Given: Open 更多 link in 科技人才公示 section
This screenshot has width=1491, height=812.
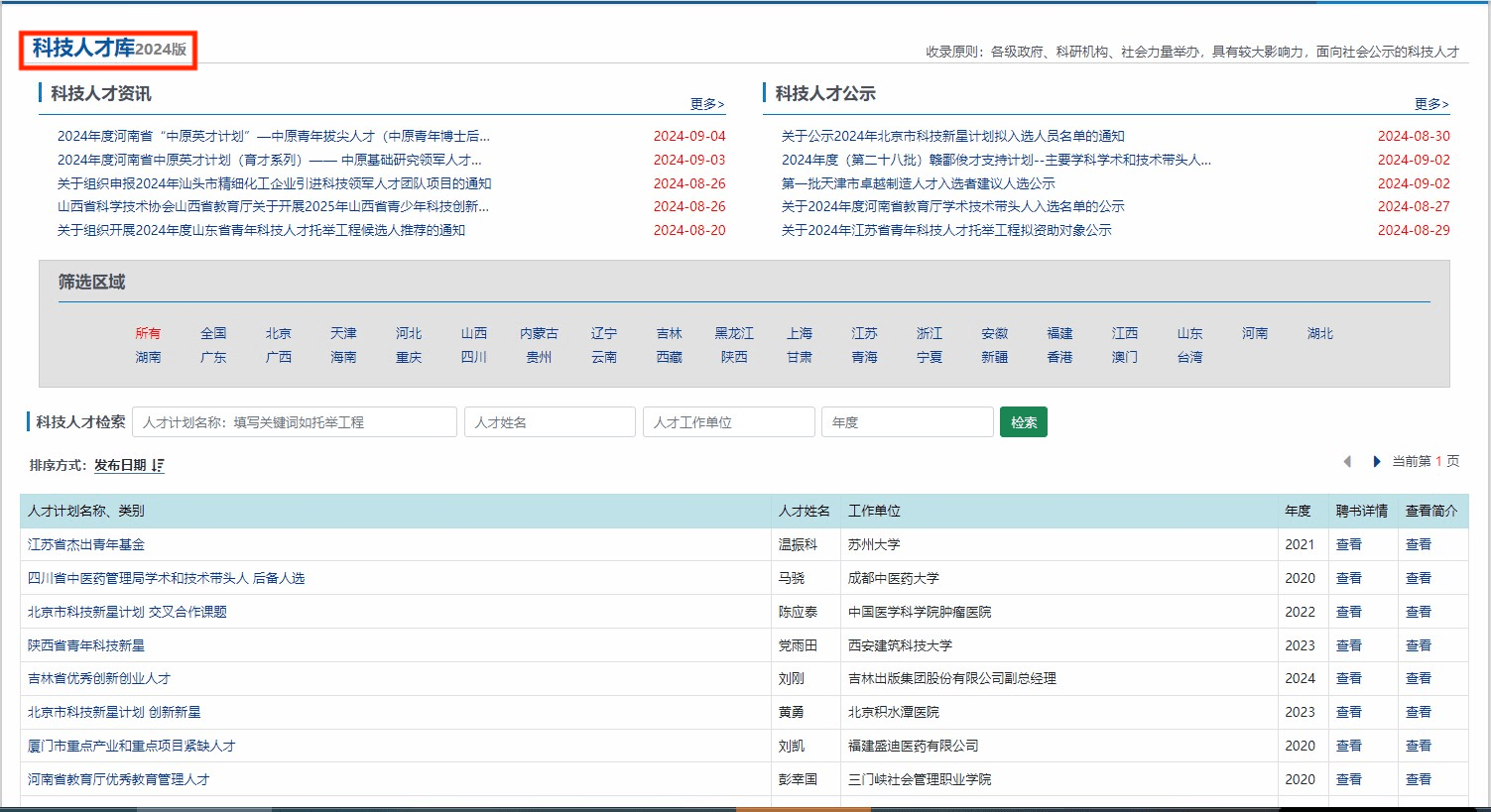Looking at the screenshot, I should point(1431,104).
